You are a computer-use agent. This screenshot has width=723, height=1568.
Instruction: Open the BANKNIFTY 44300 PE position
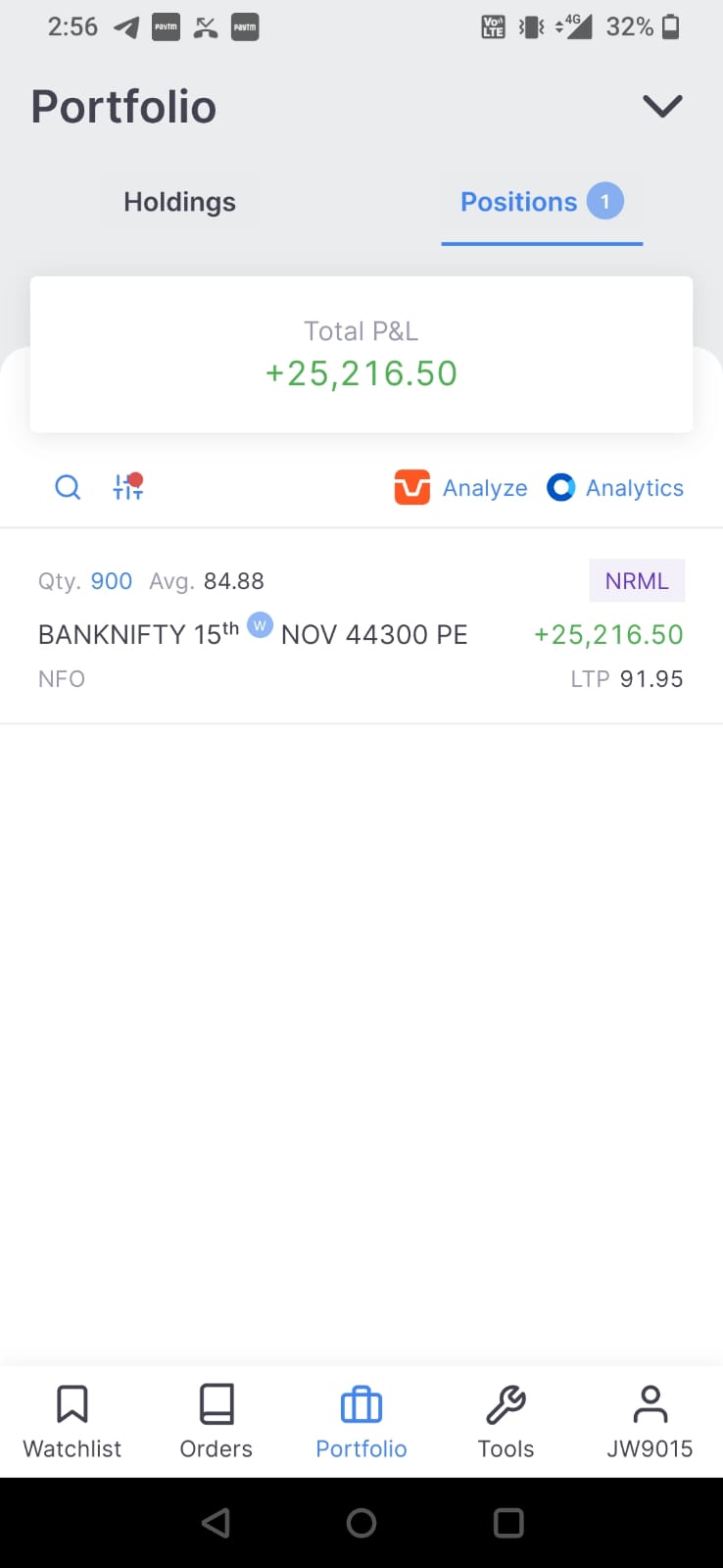pos(361,627)
